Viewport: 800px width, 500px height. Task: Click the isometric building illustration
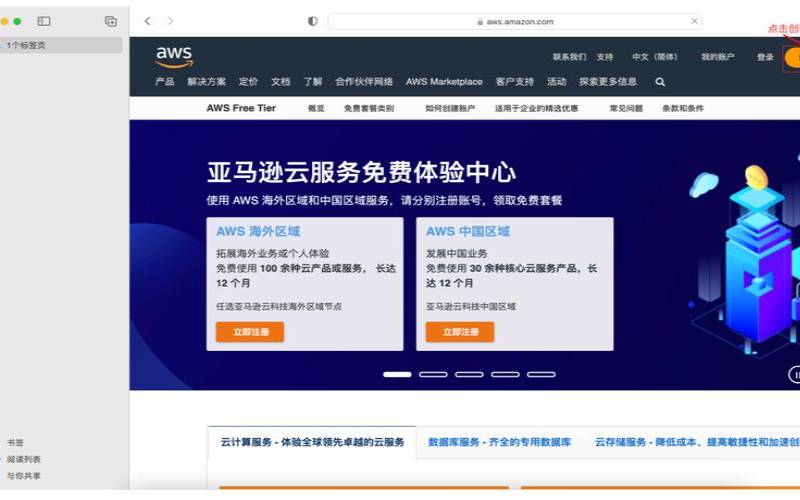(x=745, y=260)
